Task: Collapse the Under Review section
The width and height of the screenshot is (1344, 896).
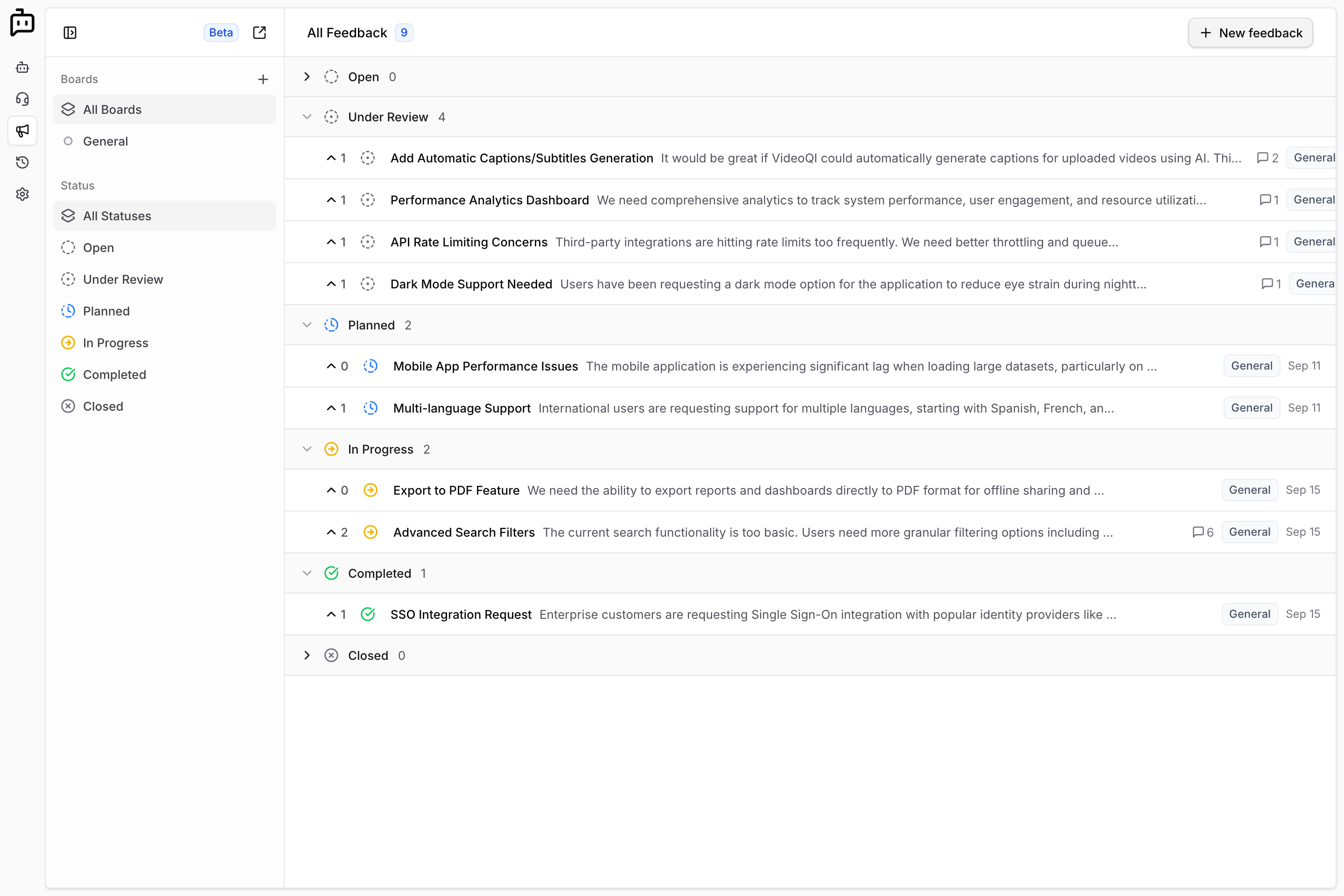Action: click(x=307, y=117)
